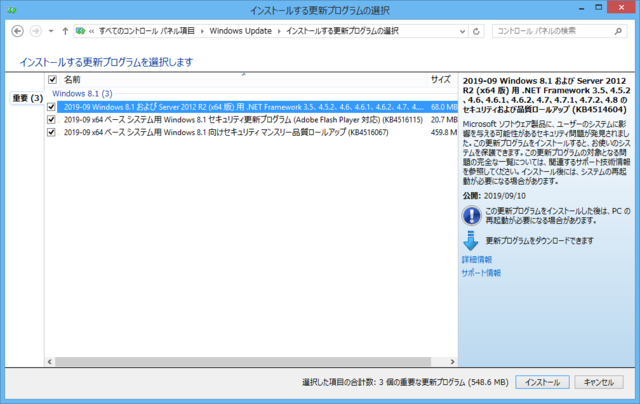
Task: Select すべてのコントロール パネル項目 breadcrumb
Action: pyautogui.click(x=147, y=31)
